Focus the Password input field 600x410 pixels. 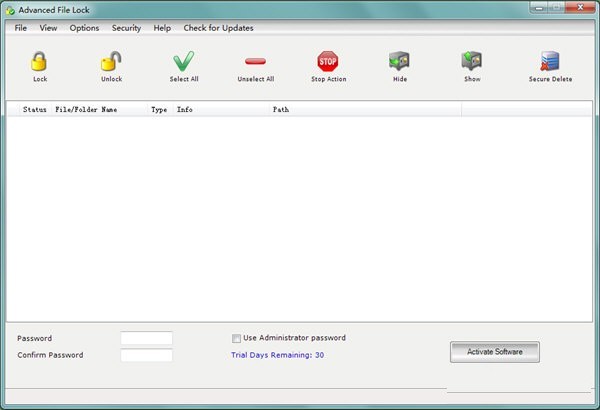(x=147, y=338)
